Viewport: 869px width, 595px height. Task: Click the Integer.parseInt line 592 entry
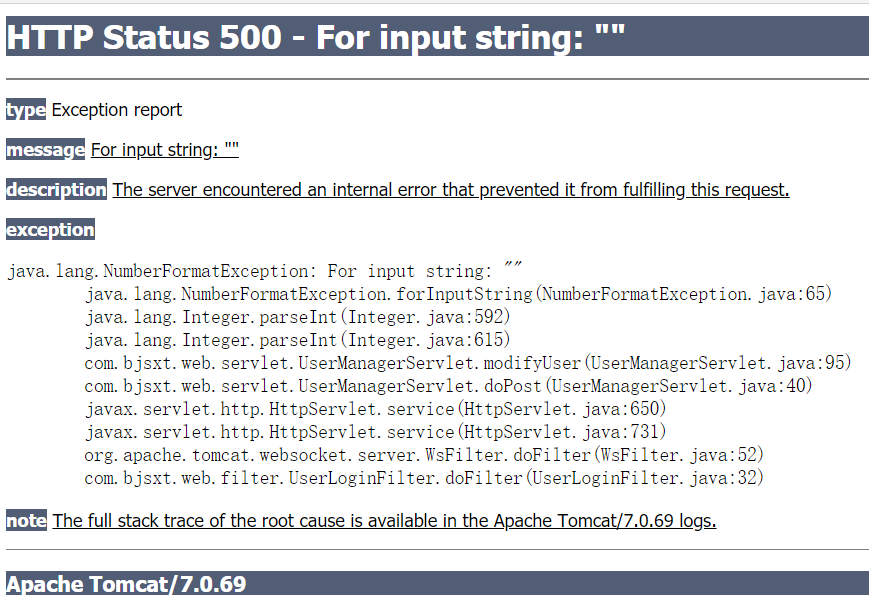click(297, 316)
